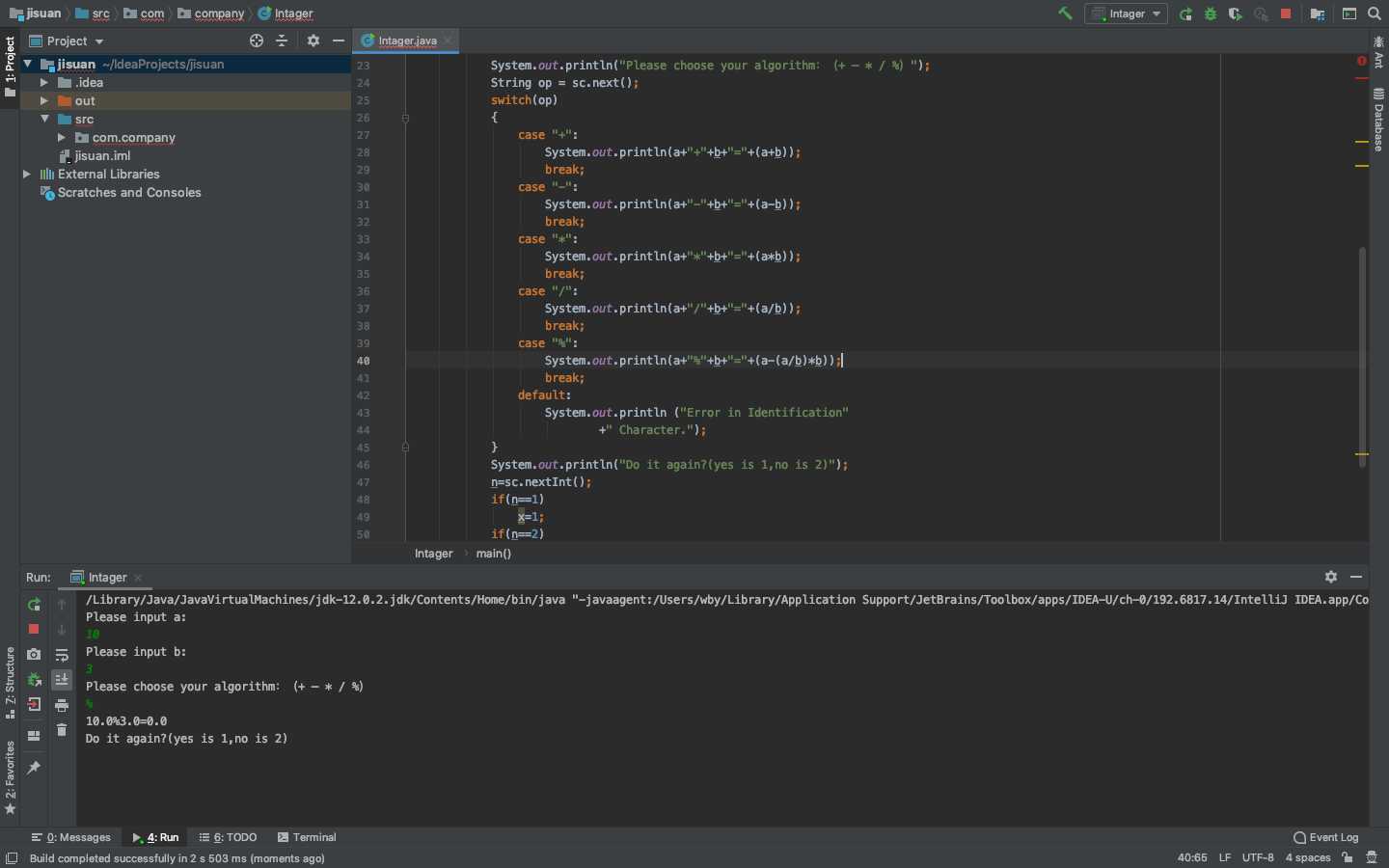Run Intager with coverage
The image size is (1389, 868).
(x=1236, y=14)
